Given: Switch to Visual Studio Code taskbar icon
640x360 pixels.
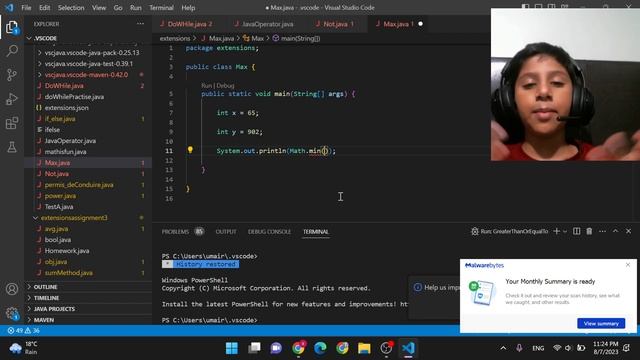Looking at the screenshot, I should [408, 348].
